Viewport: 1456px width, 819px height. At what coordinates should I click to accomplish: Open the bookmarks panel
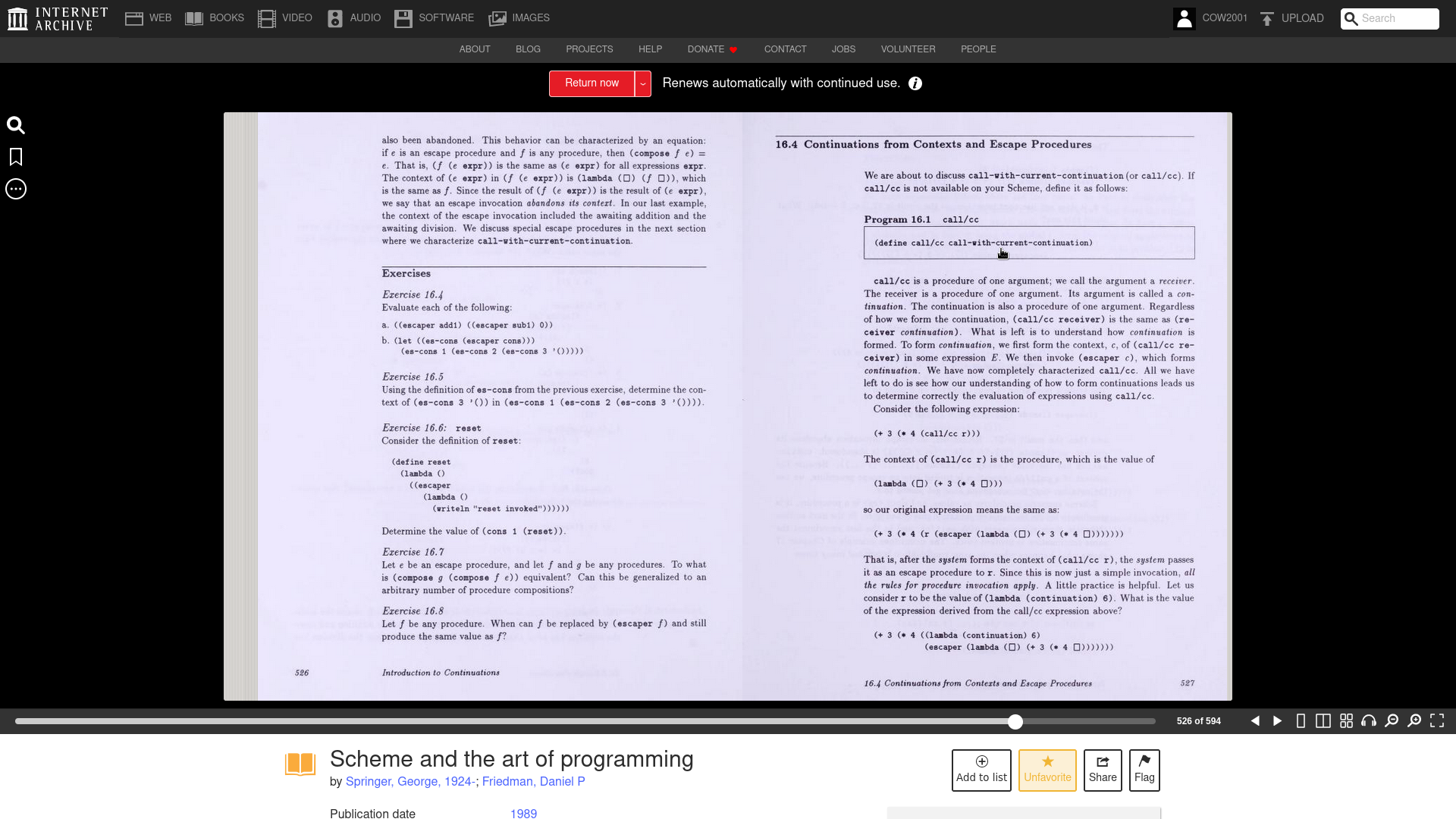[x=16, y=157]
